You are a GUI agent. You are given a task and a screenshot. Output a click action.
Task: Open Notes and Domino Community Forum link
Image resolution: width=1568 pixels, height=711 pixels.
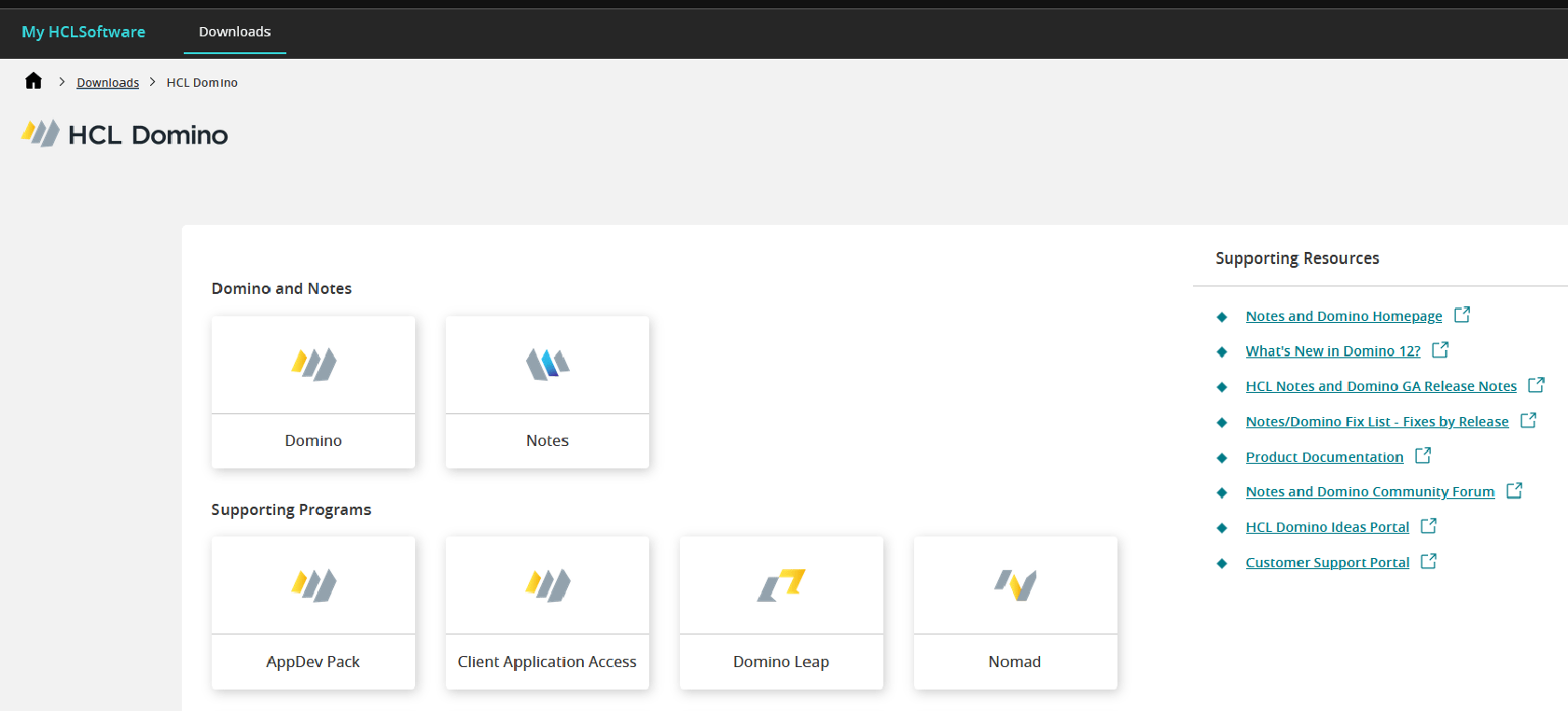coord(1369,492)
